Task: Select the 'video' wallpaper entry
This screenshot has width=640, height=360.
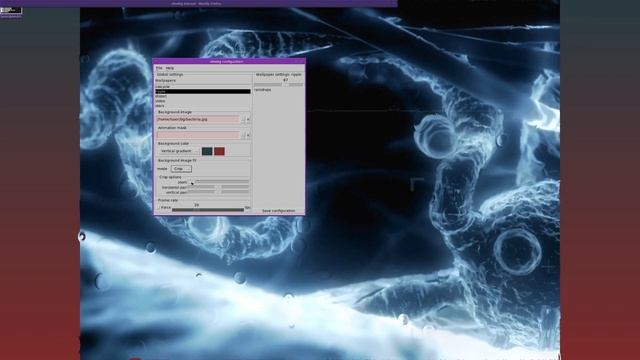Action: [x=203, y=101]
